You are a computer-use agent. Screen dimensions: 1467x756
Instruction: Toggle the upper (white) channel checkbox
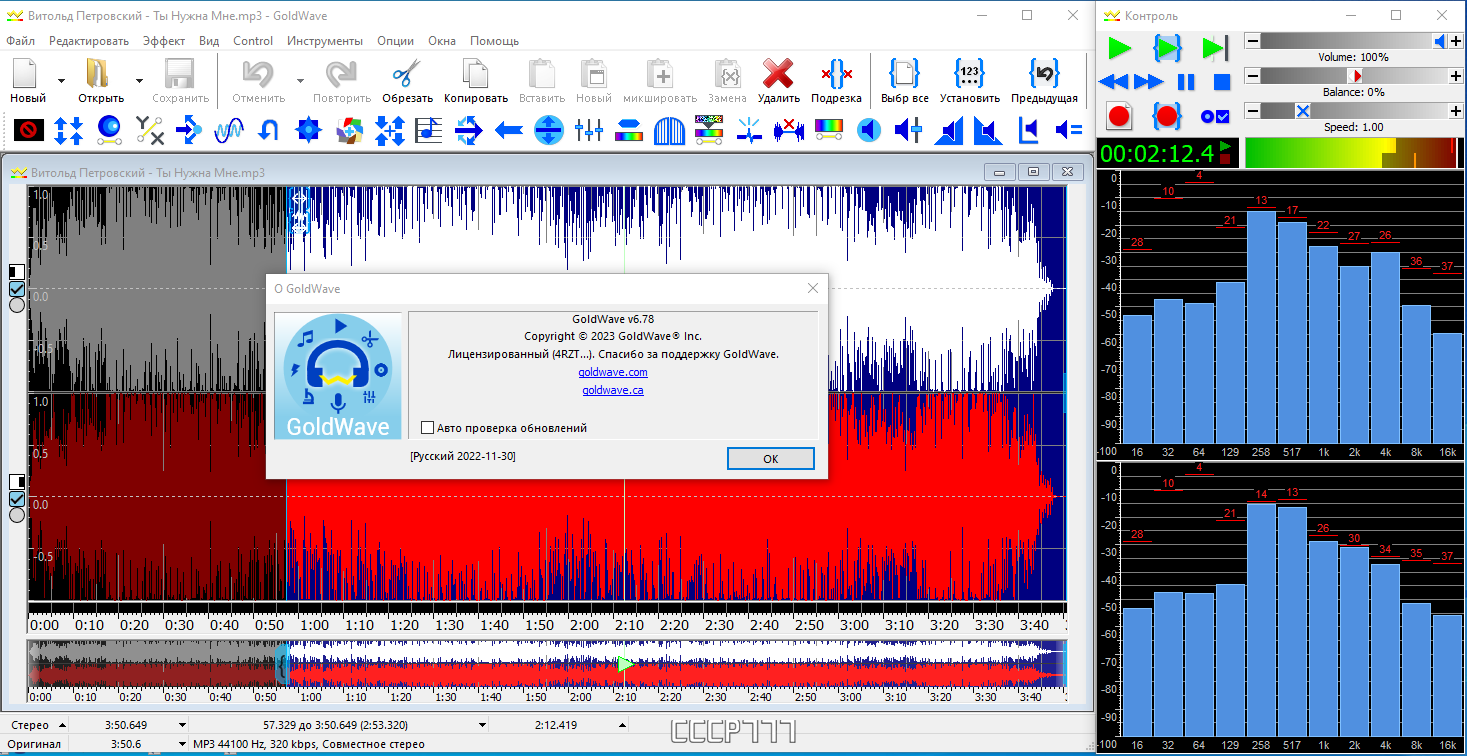(x=17, y=289)
